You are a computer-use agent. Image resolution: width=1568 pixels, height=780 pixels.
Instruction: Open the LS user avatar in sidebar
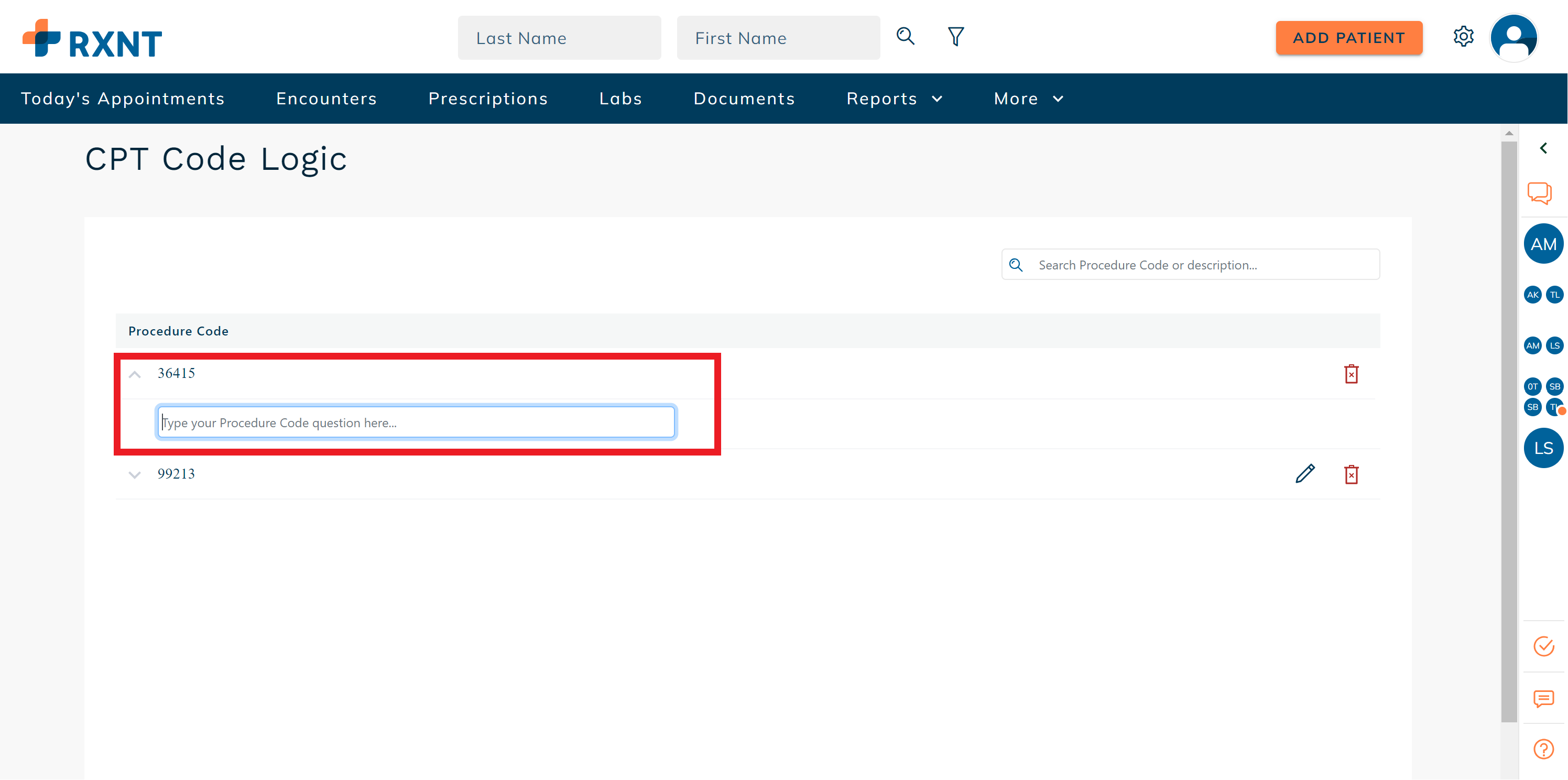click(1544, 448)
